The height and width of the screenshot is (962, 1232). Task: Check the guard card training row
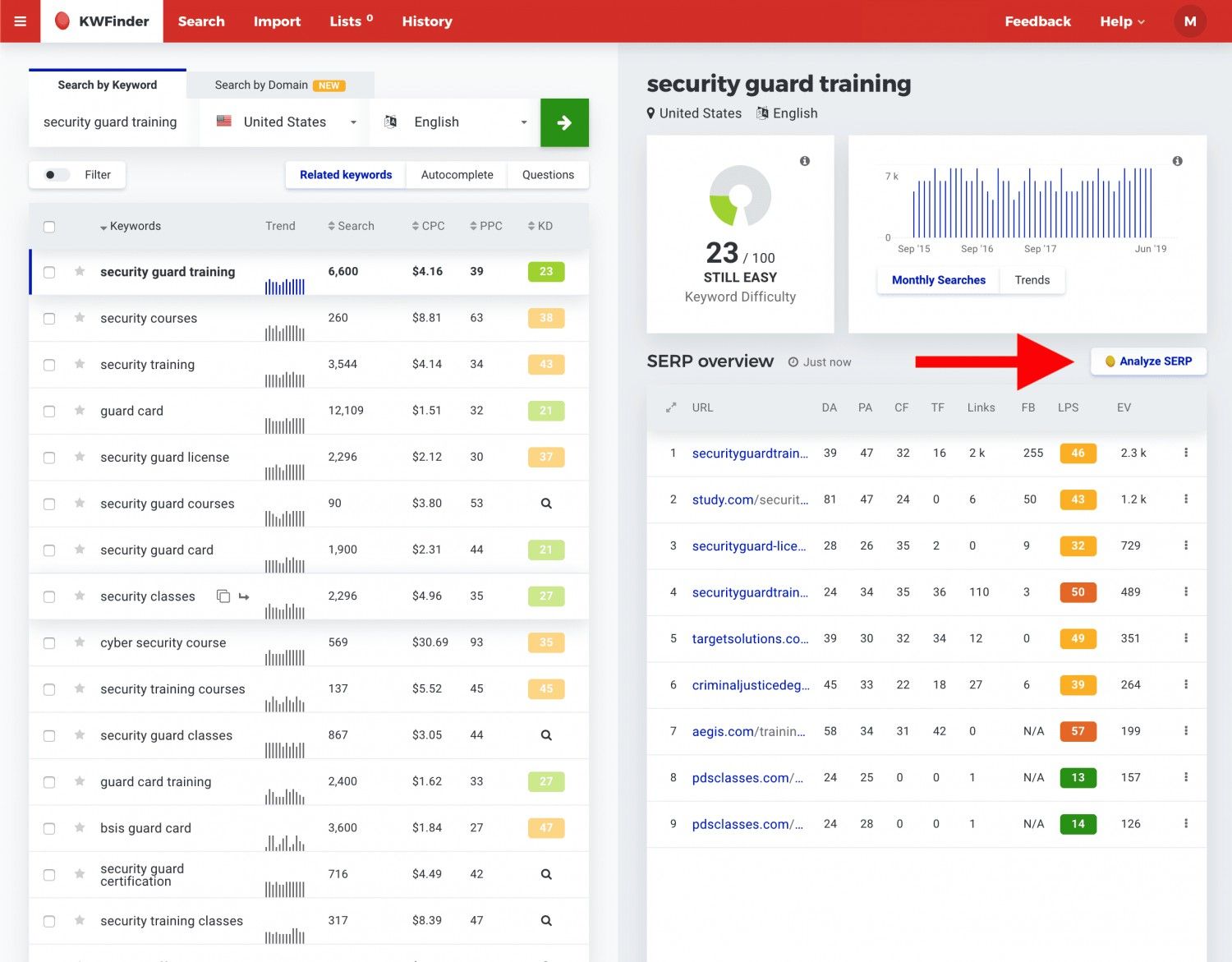[x=49, y=782]
